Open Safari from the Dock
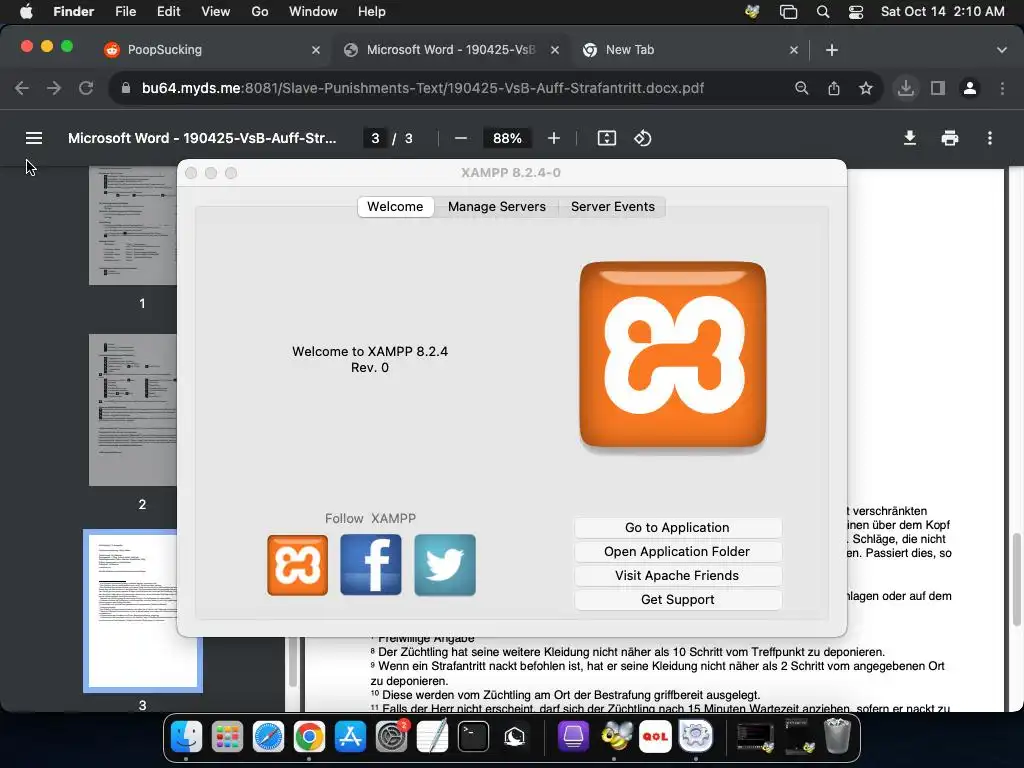Screen dimensions: 1024x768 (268, 737)
